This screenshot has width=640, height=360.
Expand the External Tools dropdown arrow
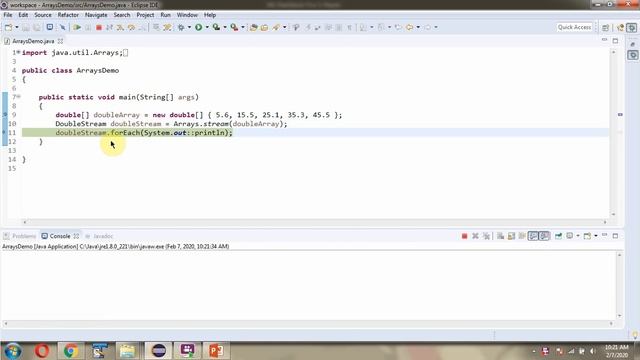[x=242, y=27]
